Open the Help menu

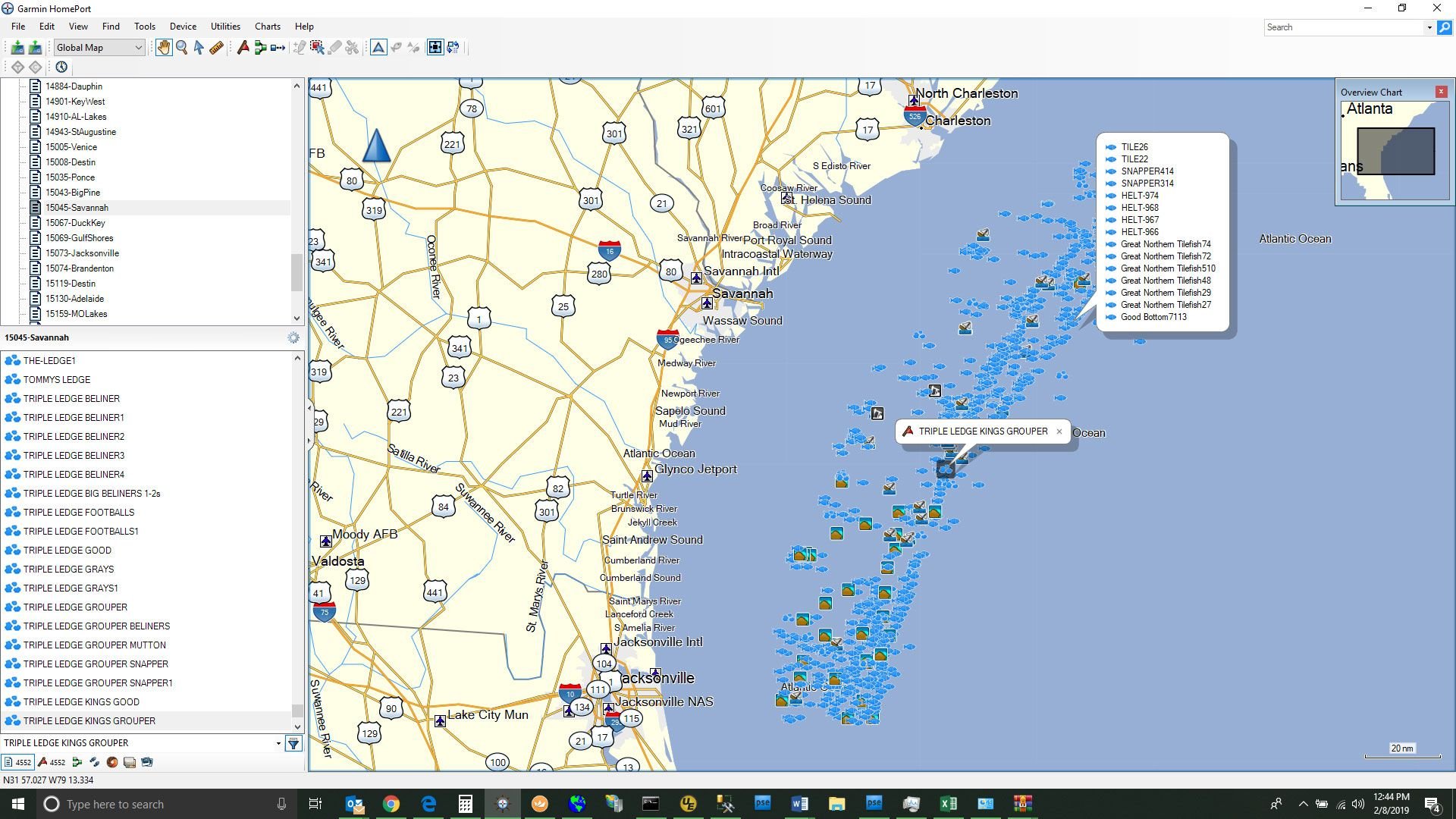point(304,27)
